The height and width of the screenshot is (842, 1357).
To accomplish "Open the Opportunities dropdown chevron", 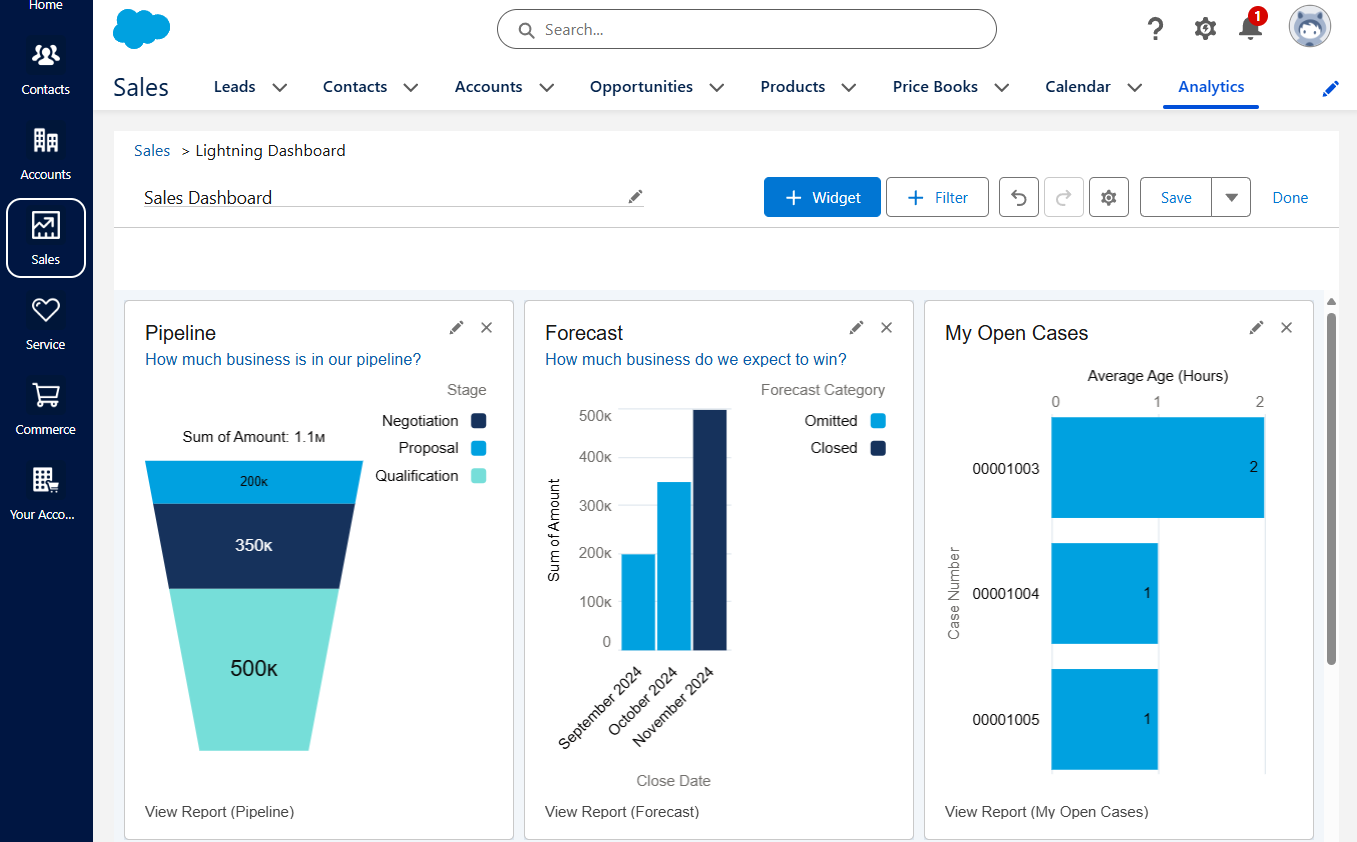I will (x=717, y=87).
